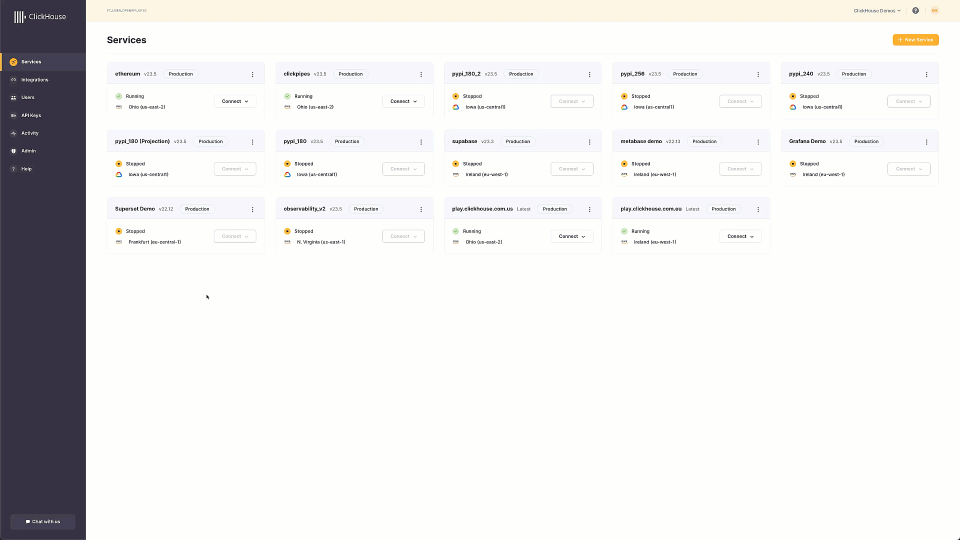This screenshot has width=960, height=540.
Task: Open API Keys from the sidebar
Action: click(x=31, y=115)
